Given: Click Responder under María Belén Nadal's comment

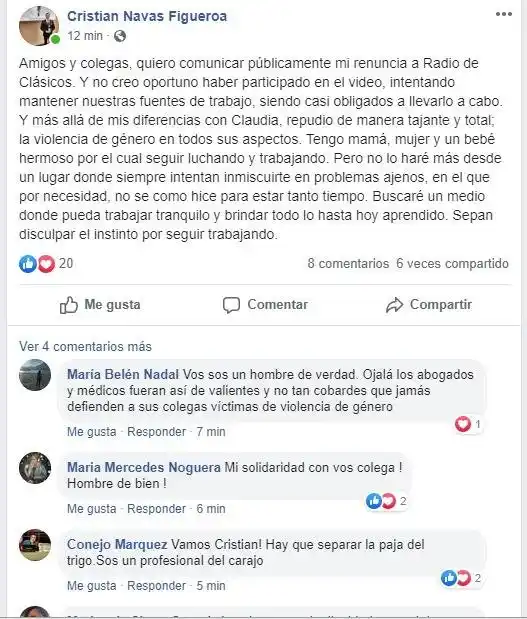Looking at the screenshot, I should pyautogui.click(x=156, y=432).
